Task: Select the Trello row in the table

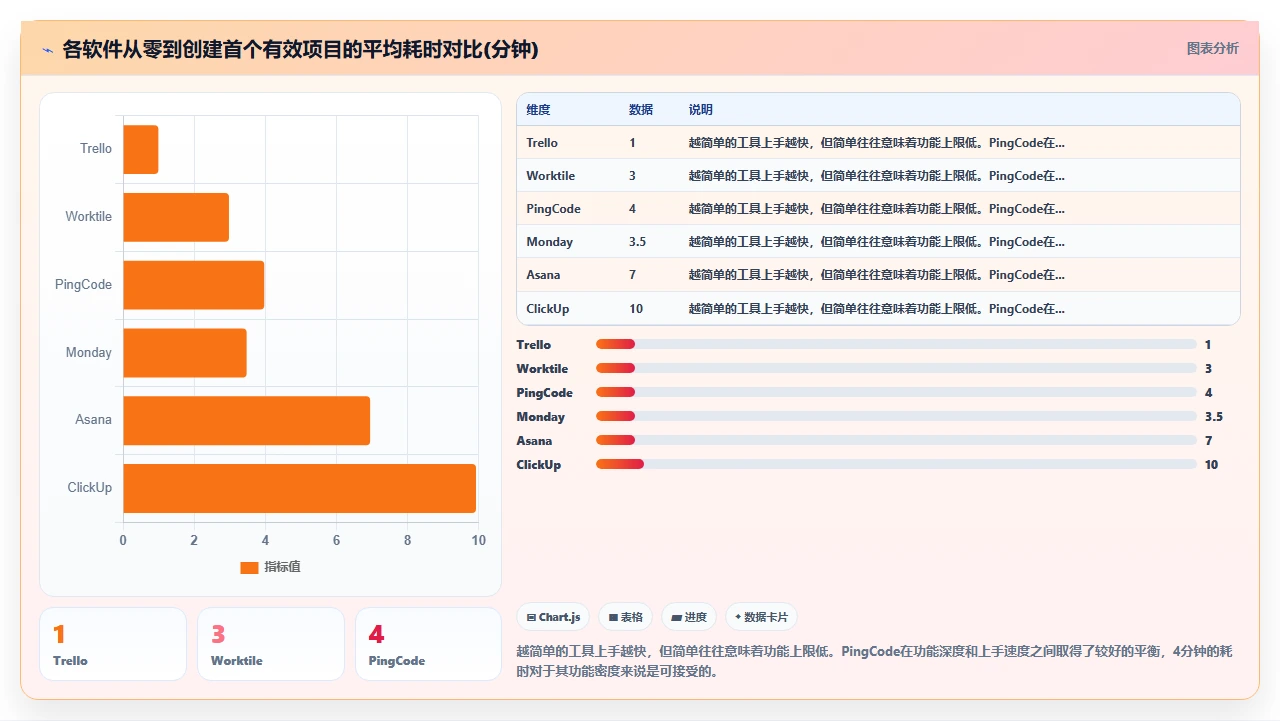Action: (x=878, y=142)
